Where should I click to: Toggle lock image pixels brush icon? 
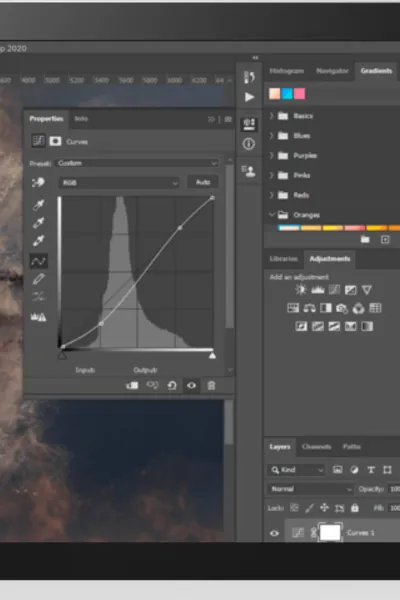[309, 508]
